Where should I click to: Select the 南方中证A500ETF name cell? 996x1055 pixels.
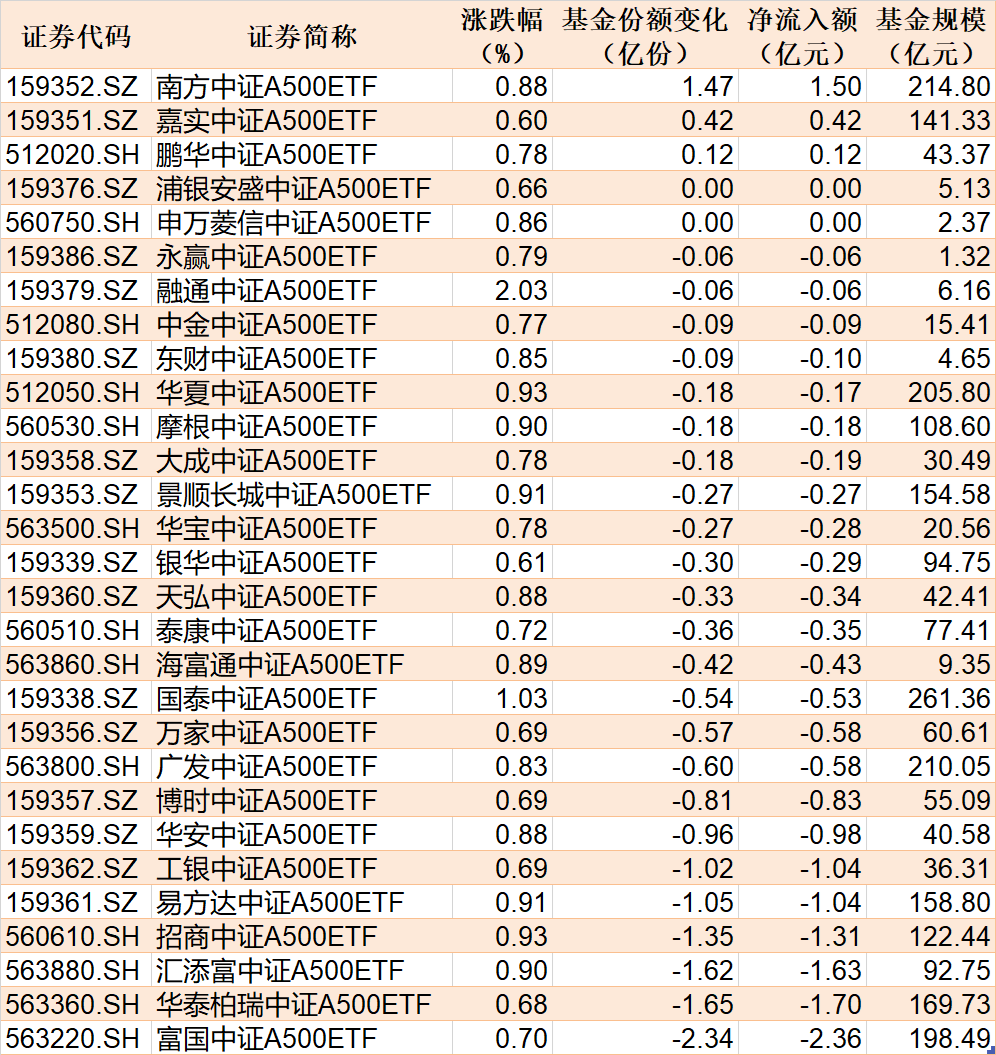pyautogui.click(x=267, y=87)
